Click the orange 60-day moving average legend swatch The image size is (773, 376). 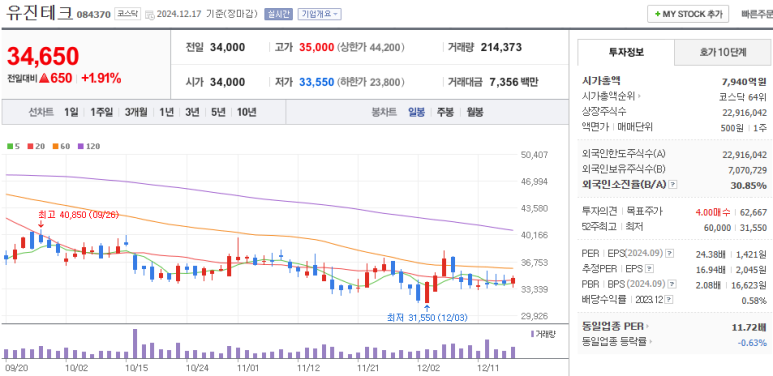point(55,146)
